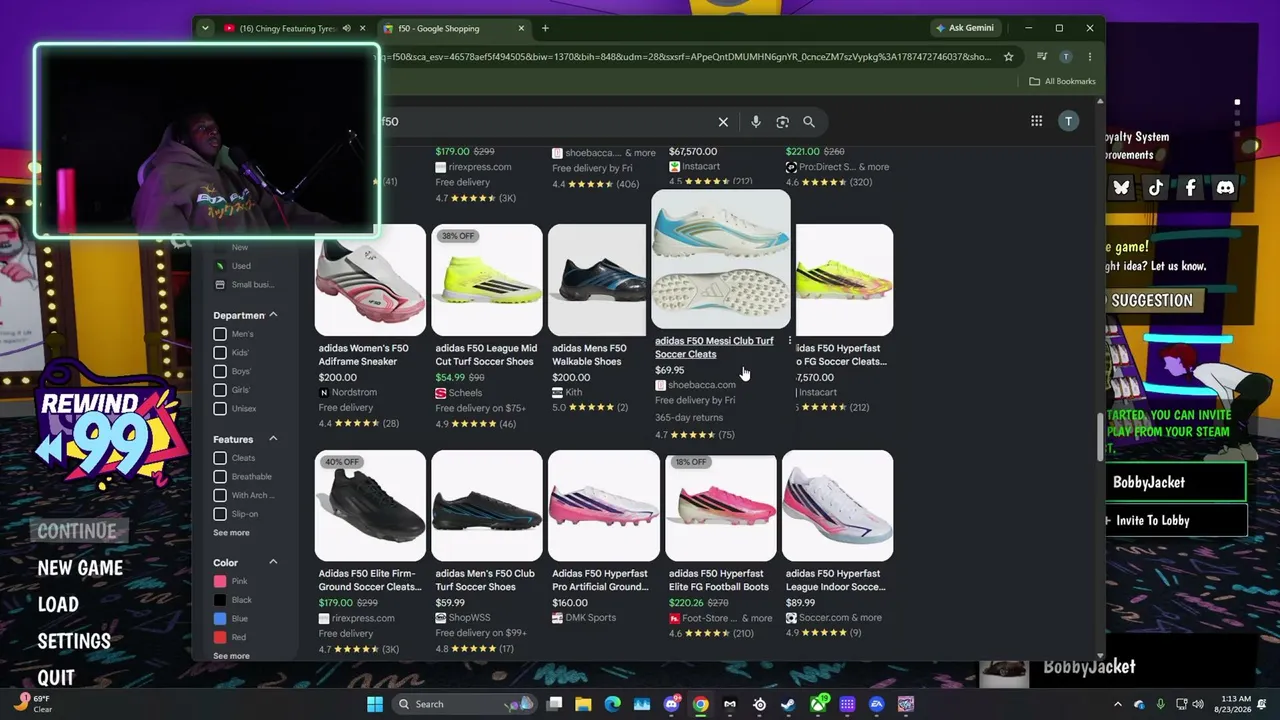Click Invite To Lobby in the game

coord(1175,520)
